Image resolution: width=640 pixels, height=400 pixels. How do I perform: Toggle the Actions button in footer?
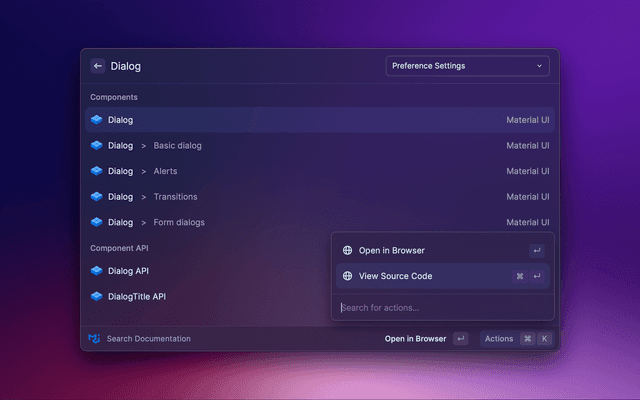(x=516, y=339)
